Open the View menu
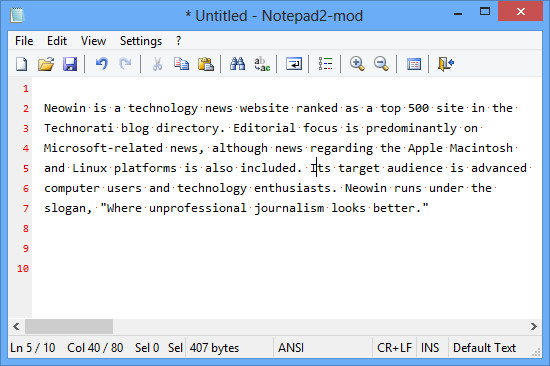 tap(93, 41)
